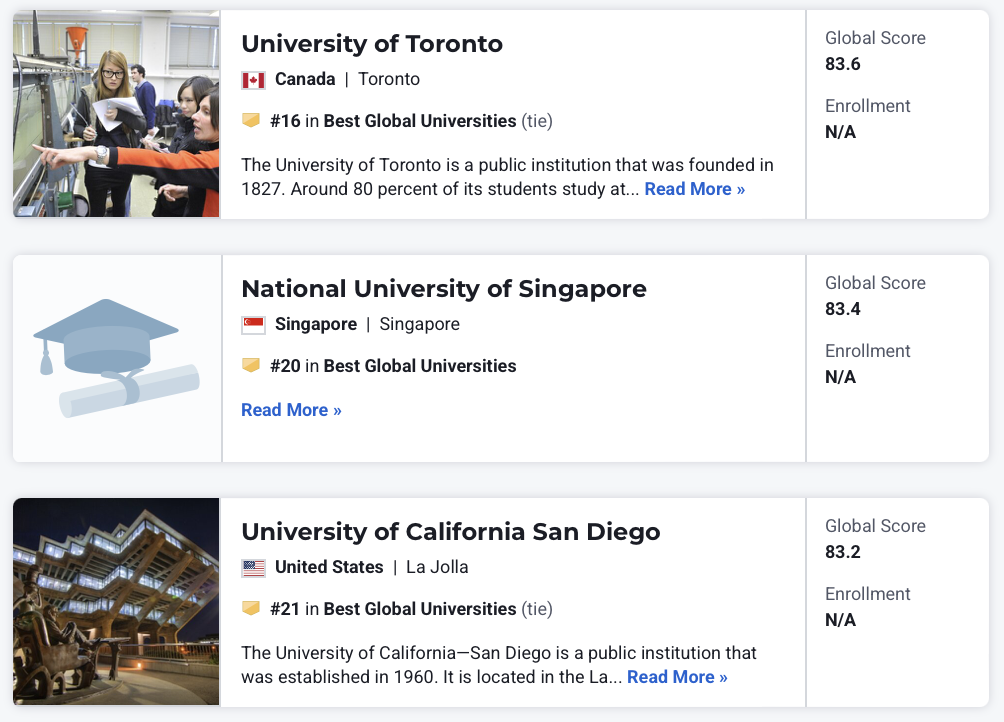
Task: Click '#20 in Best Global Universities' ranking text
Action: click(x=393, y=366)
